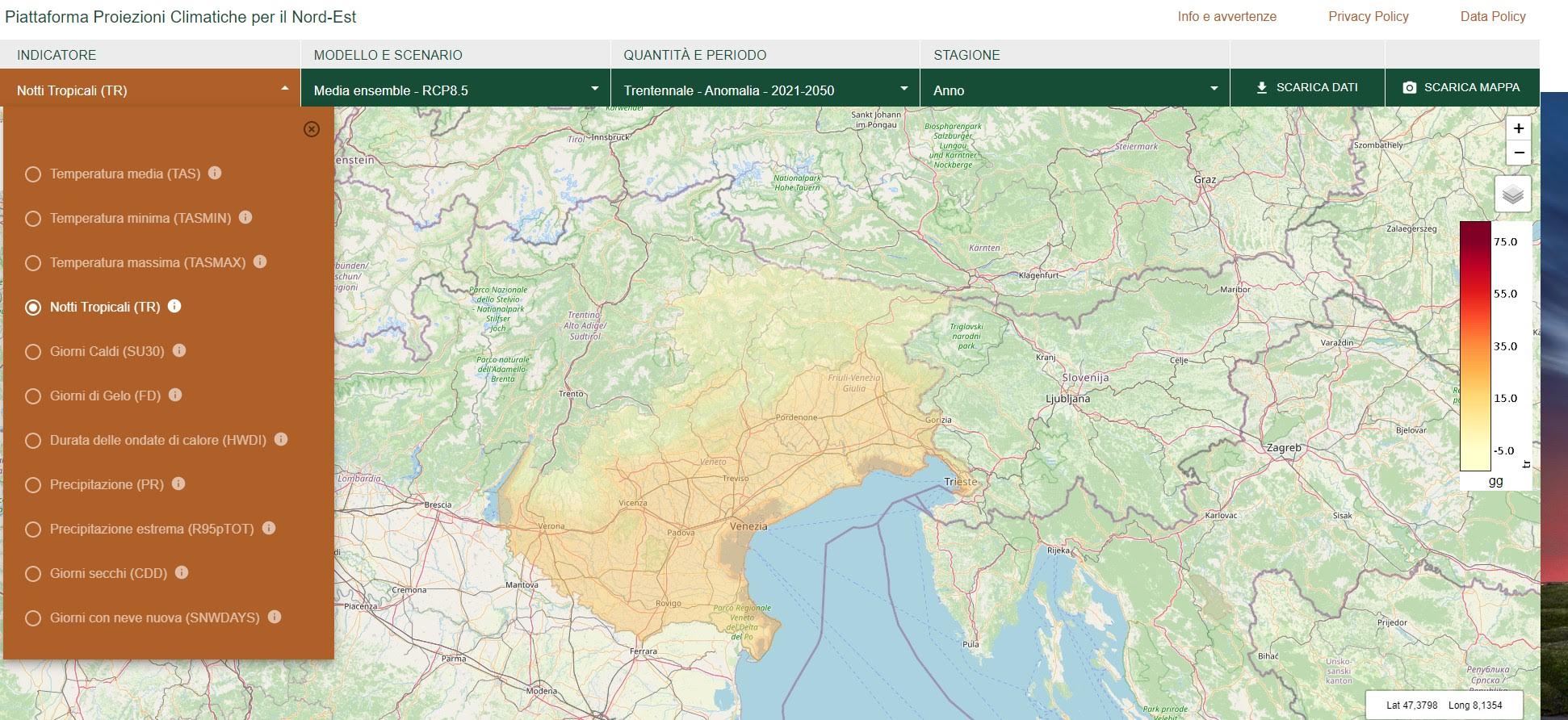The image size is (1568, 720).
Task: Open info for Temperatura massima (TASMAX)
Action: (x=260, y=262)
